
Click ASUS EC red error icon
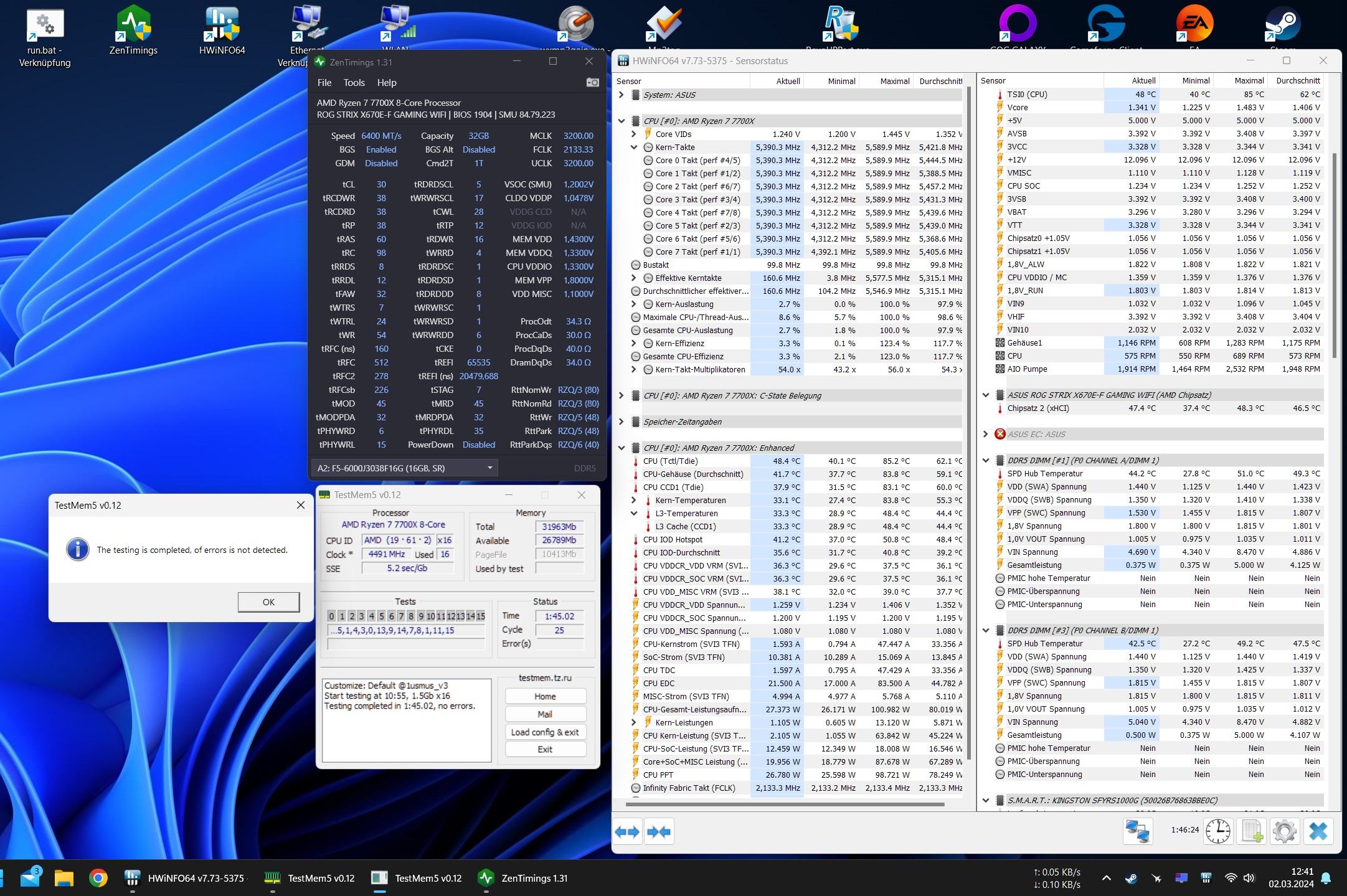(x=1000, y=434)
